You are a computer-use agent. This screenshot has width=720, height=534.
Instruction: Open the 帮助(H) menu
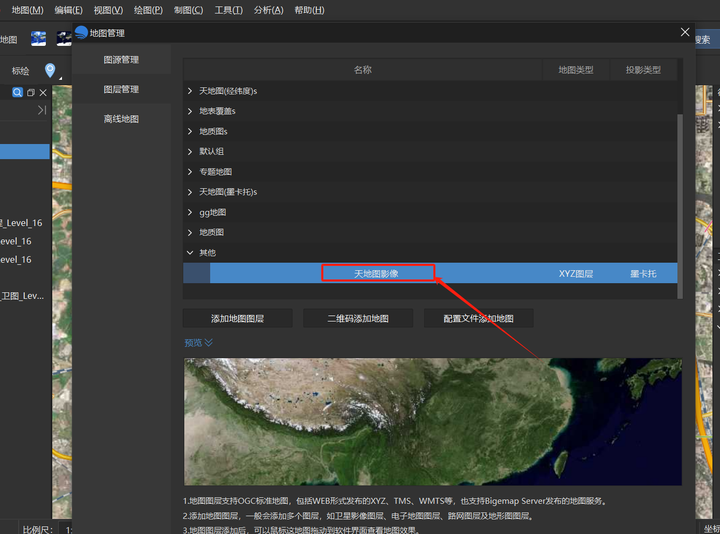[x=309, y=10]
